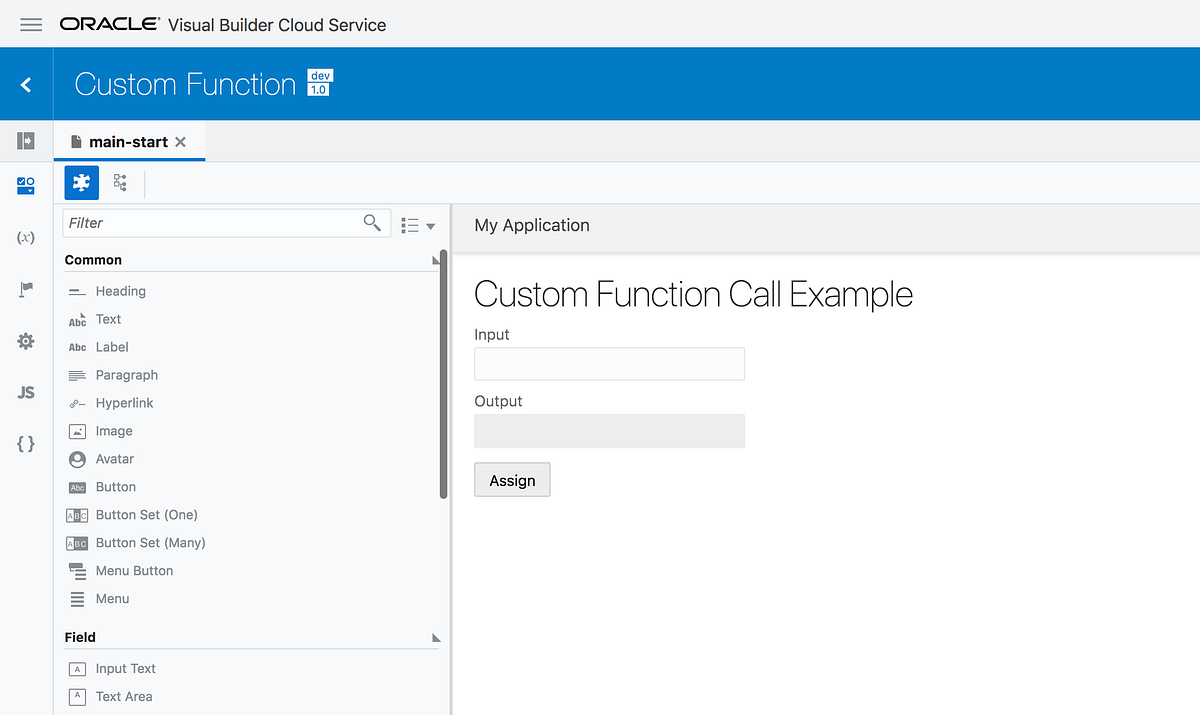Open the JSON curly braces panel

pyautogui.click(x=25, y=443)
